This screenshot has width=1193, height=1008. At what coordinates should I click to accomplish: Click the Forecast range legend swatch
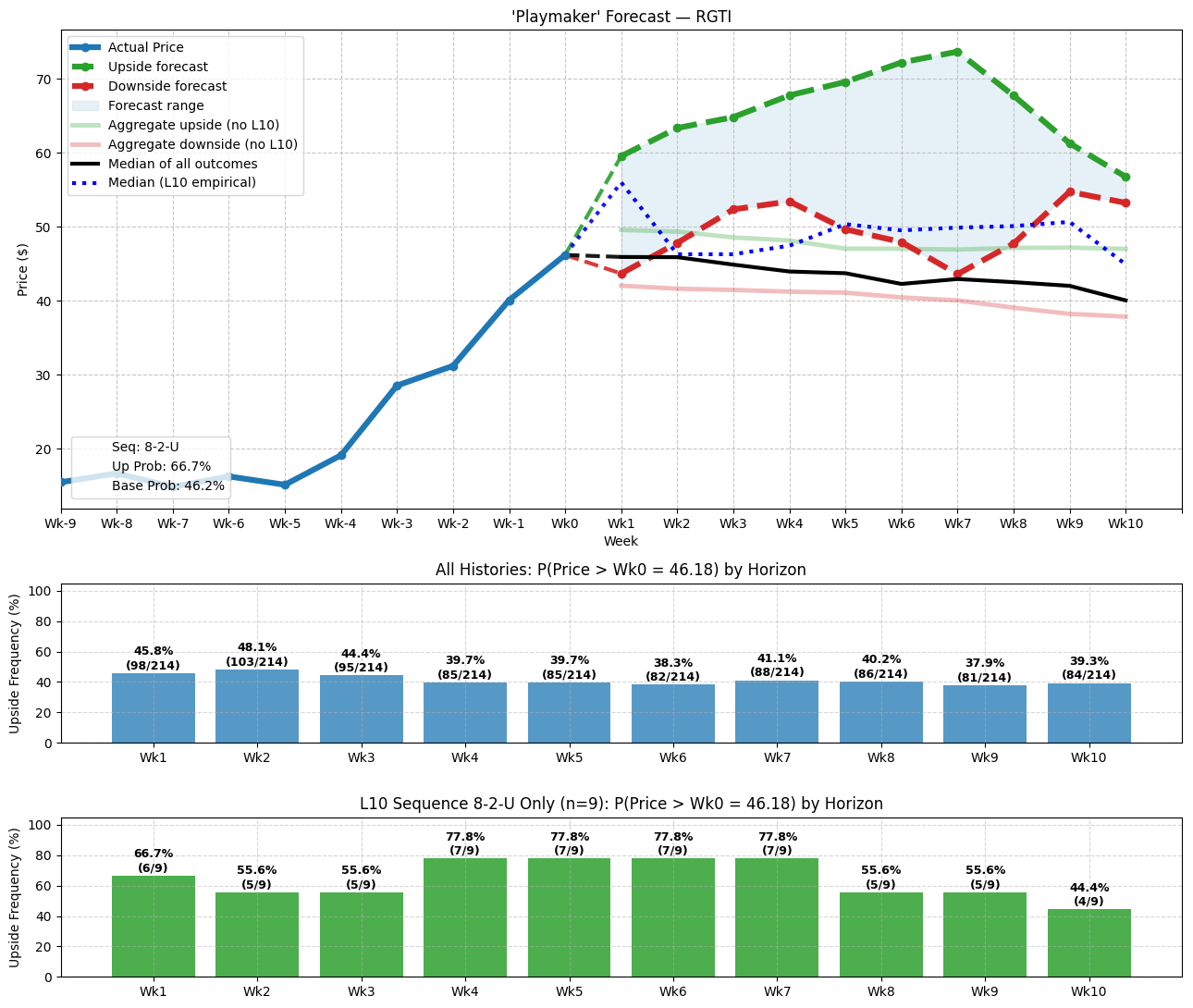coord(86,105)
